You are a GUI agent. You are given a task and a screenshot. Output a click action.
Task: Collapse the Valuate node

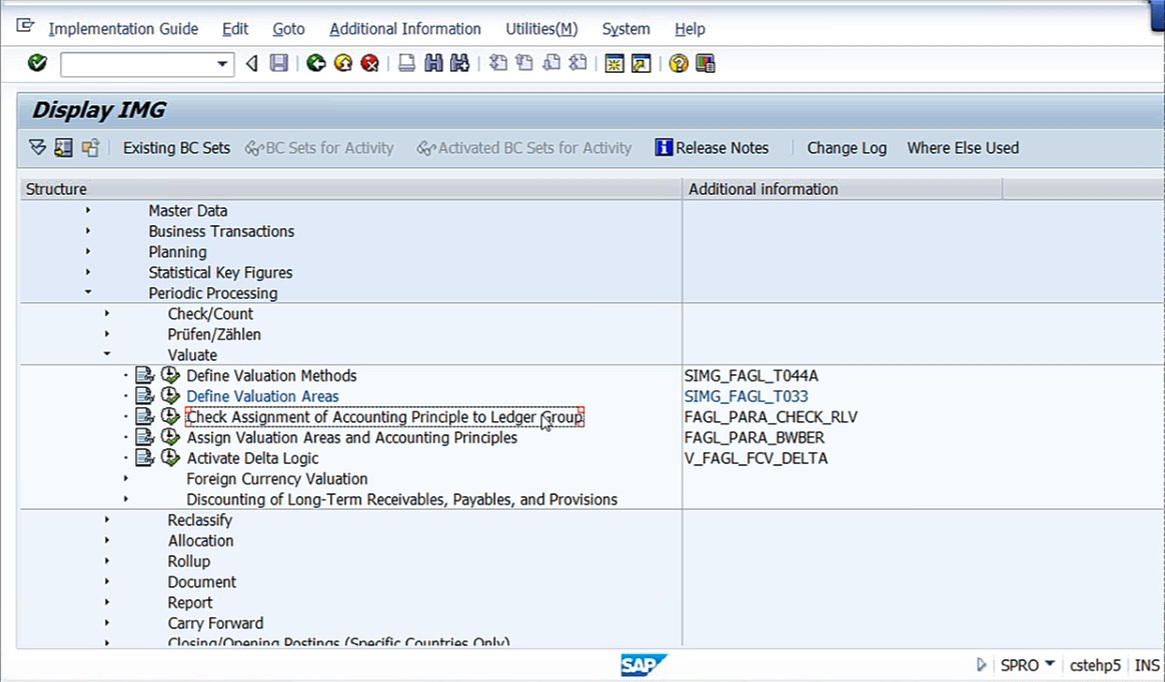(x=107, y=354)
